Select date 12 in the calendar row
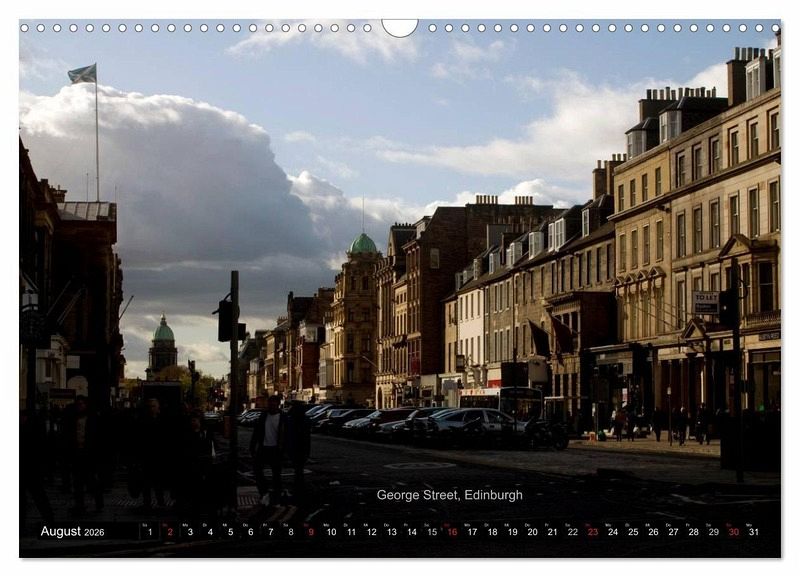Screen dimensions: 800x577 [x=371, y=532]
